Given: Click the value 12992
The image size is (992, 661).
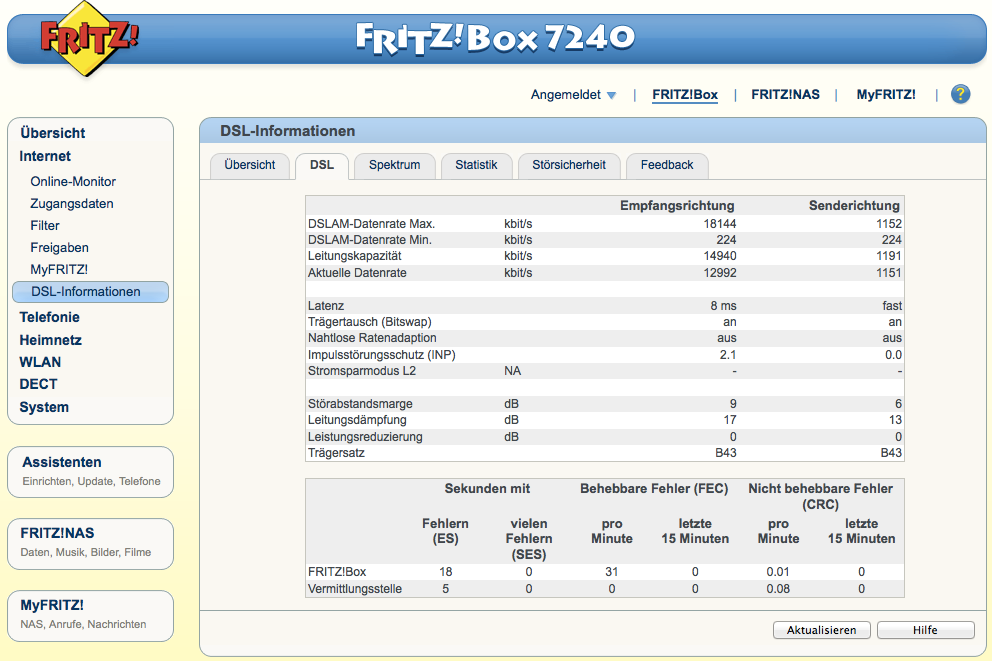Looking at the screenshot, I should 719,273.
